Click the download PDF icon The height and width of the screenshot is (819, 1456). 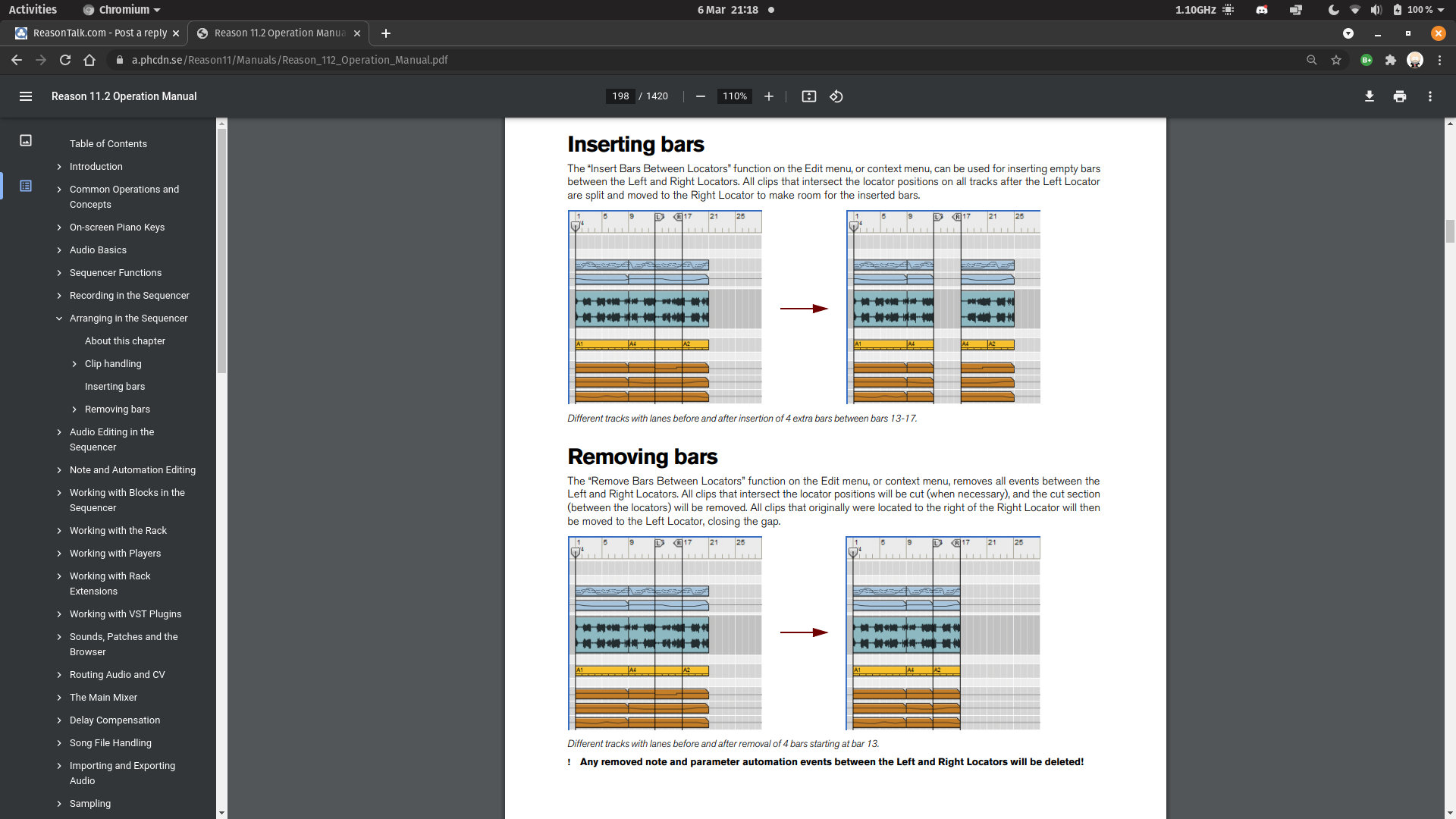pos(1369,96)
